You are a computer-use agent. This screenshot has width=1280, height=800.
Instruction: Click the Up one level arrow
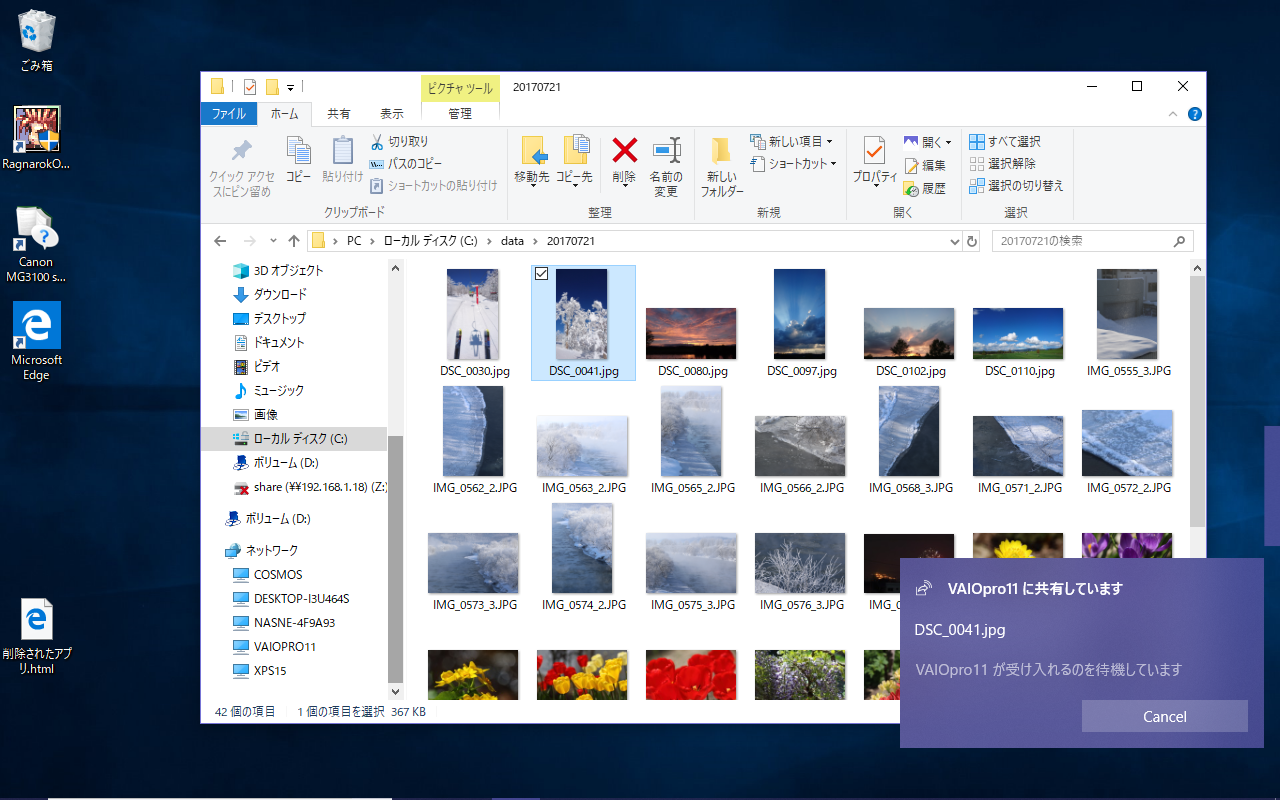click(x=293, y=241)
